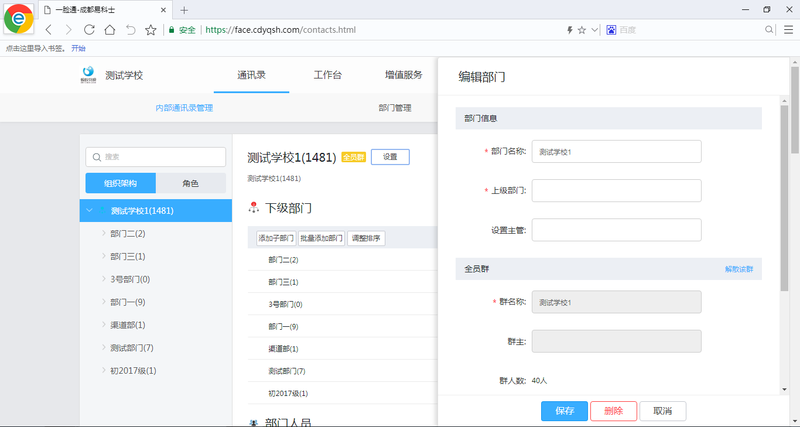Collapse the 测试学校1(1481) tree node

pos(91,211)
